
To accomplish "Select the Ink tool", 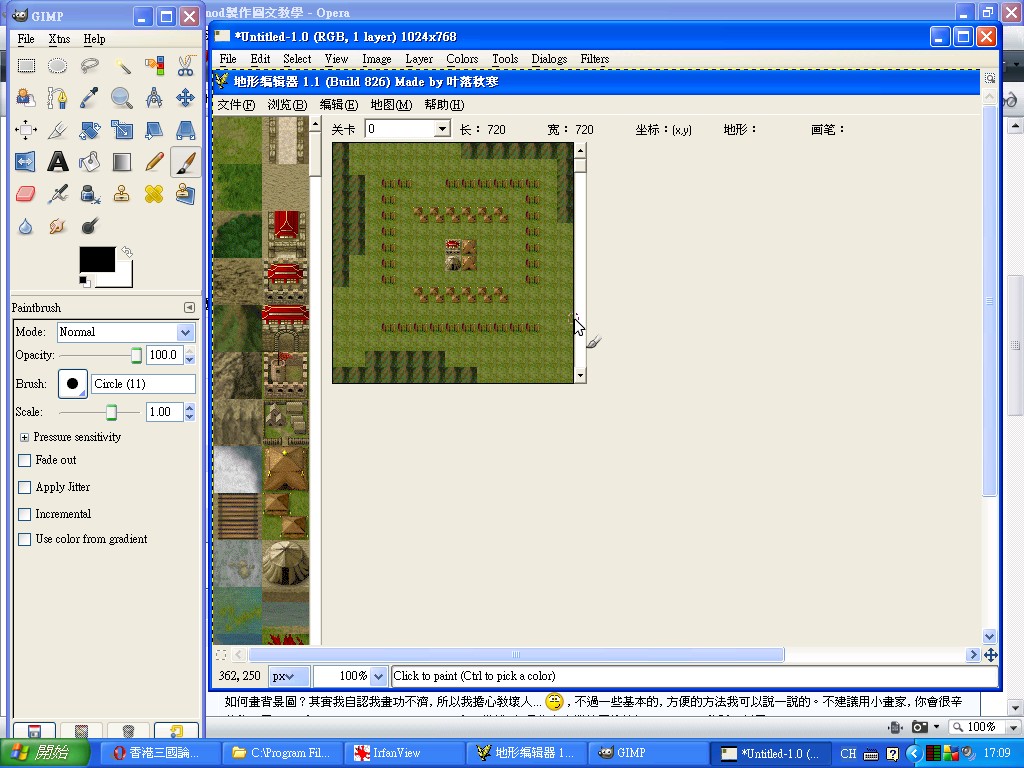I will pyautogui.click(x=89, y=194).
